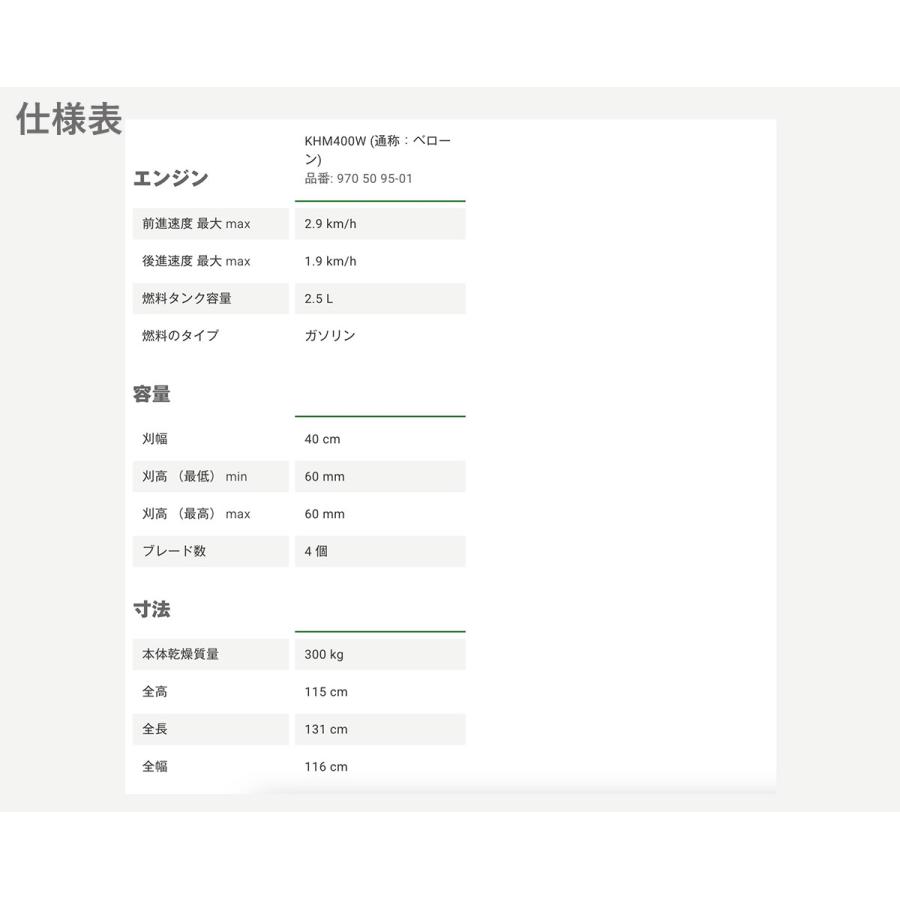This screenshot has width=900, height=900.
Task: Select the 刈高（最低）min row label
Action: pyautogui.click(x=194, y=477)
